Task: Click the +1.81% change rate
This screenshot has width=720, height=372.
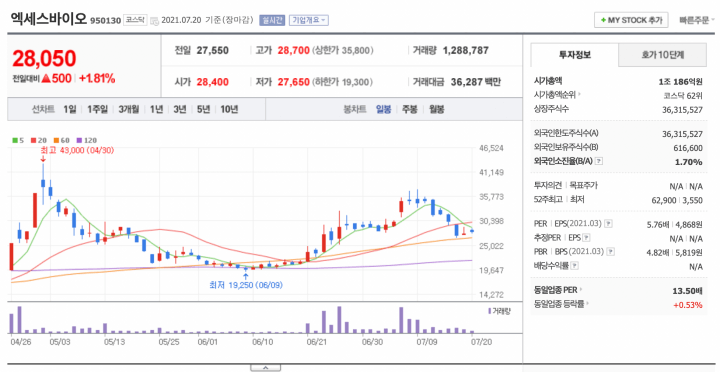Action: click(x=97, y=79)
